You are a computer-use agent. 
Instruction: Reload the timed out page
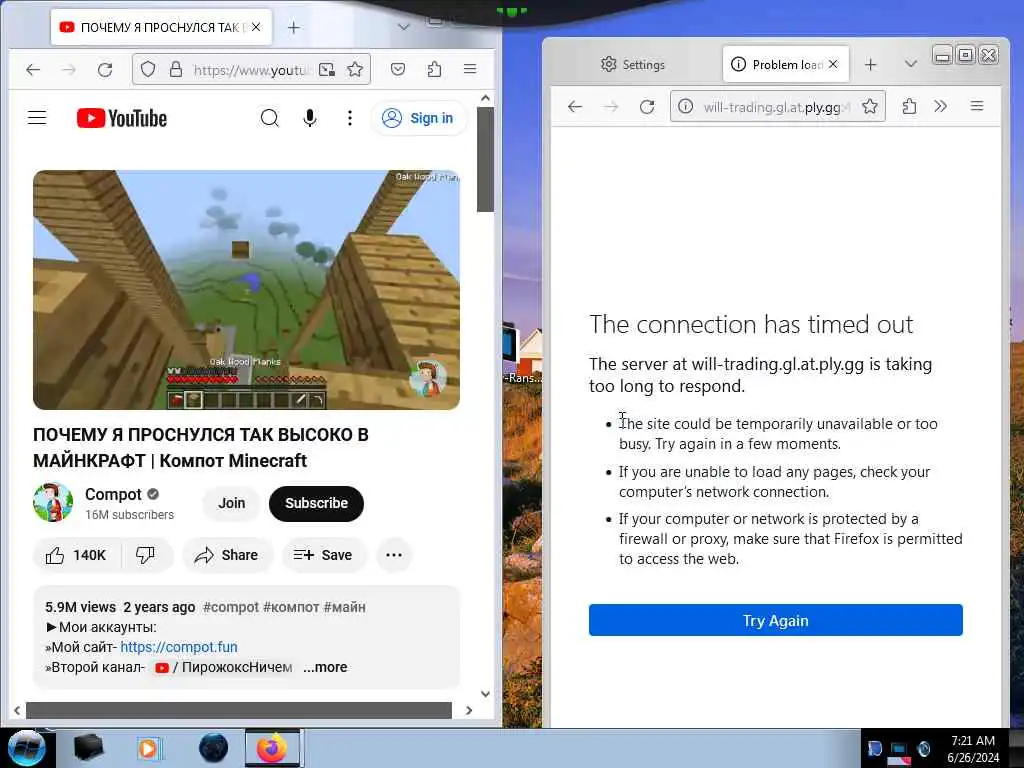(x=647, y=106)
